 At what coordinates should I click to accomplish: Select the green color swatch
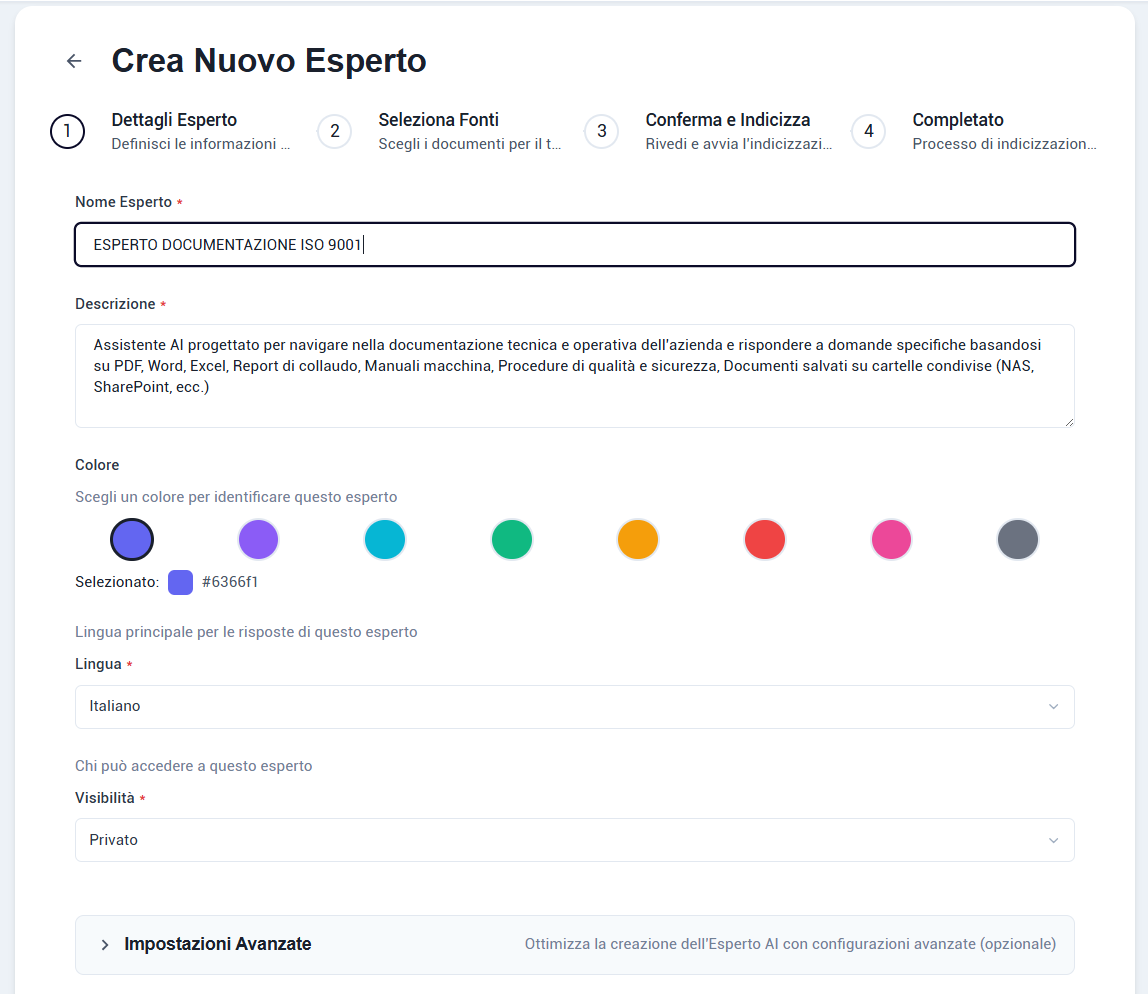point(512,540)
